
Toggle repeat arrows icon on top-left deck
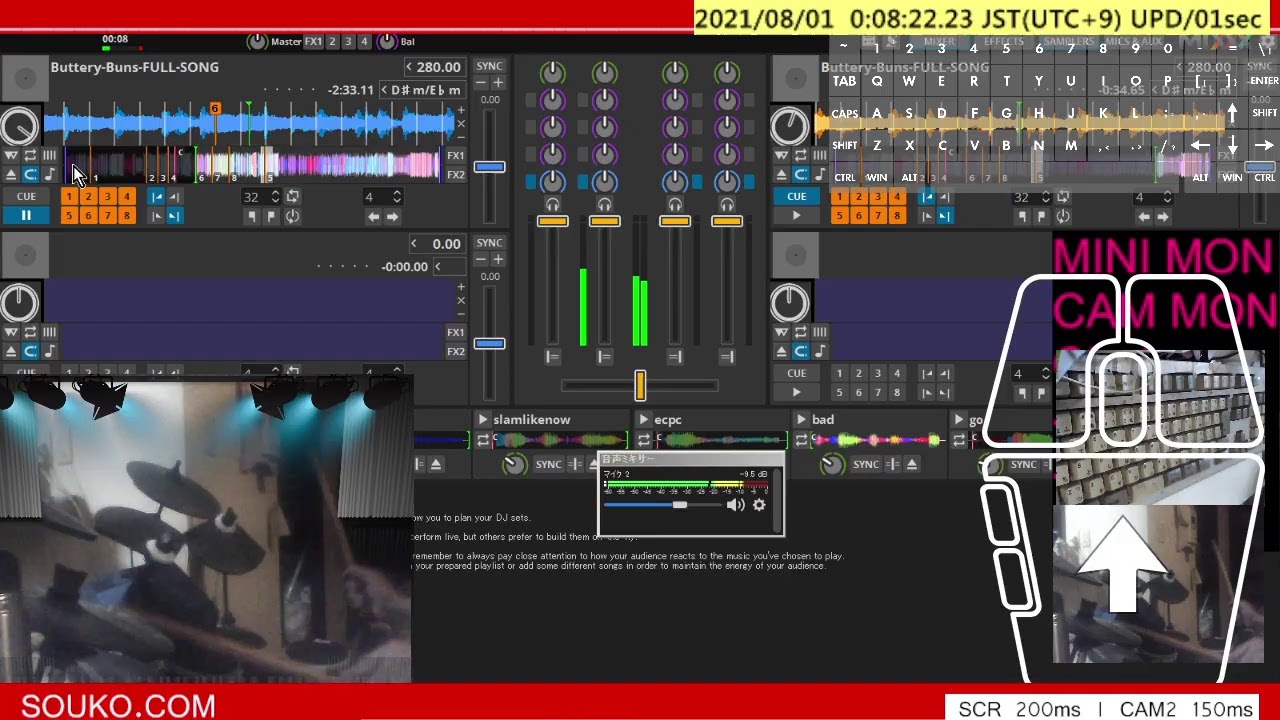click(x=30, y=156)
